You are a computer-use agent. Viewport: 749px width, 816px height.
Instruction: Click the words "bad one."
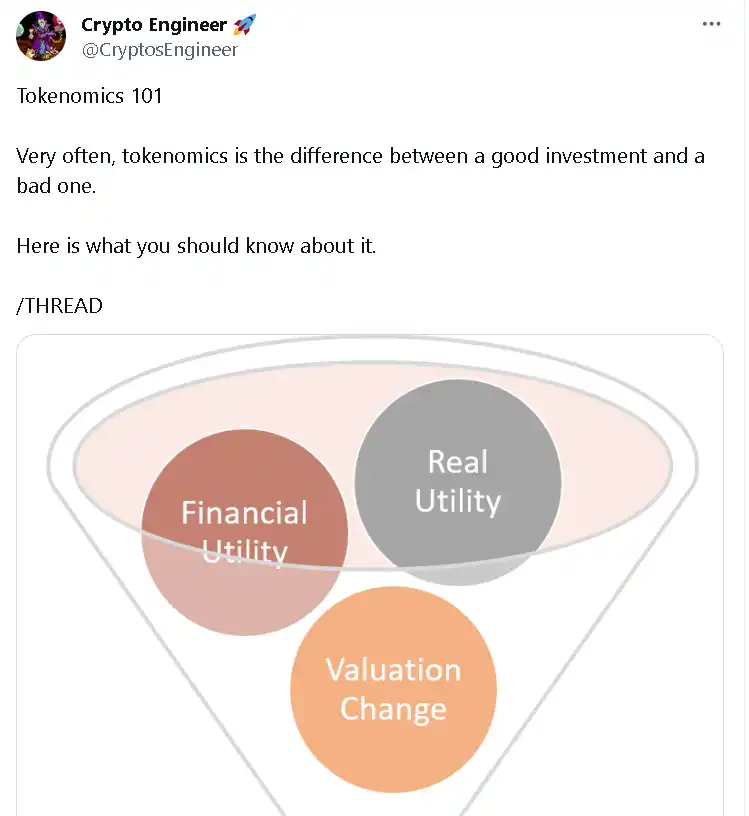[56, 186]
